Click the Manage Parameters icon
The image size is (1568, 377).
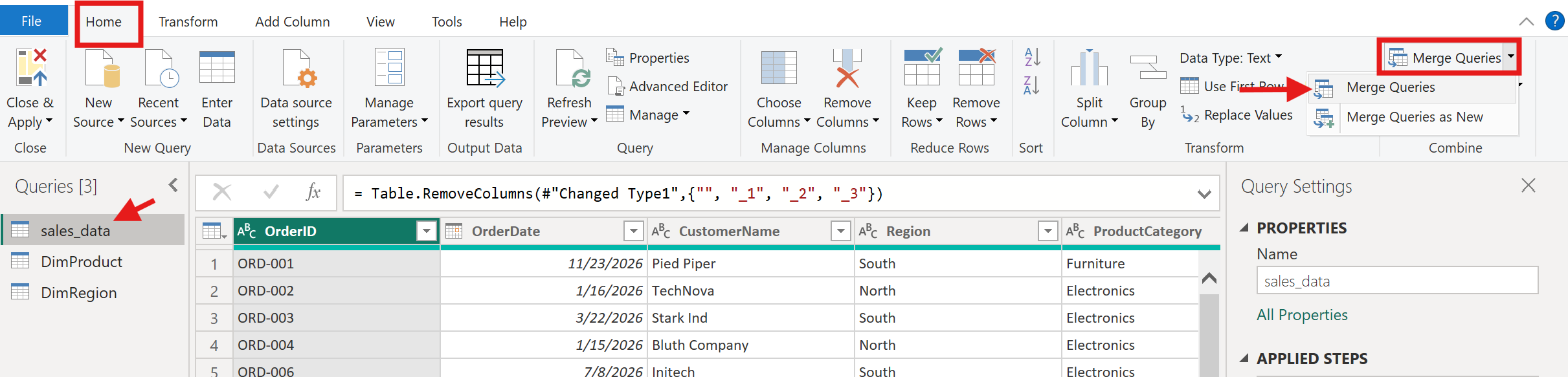click(x=390, y=68)
